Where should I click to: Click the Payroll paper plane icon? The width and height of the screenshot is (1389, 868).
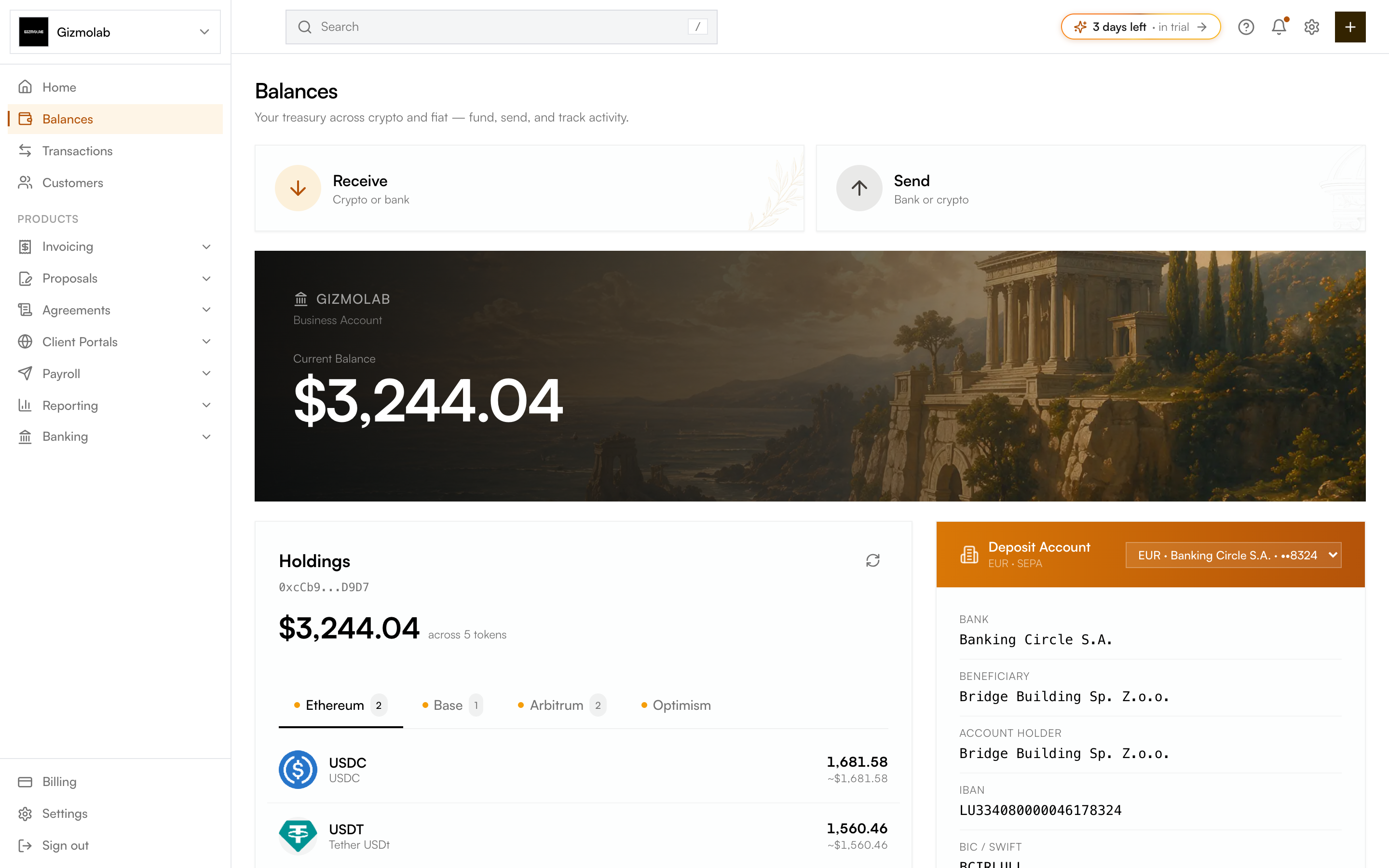[x=25, y=373]
